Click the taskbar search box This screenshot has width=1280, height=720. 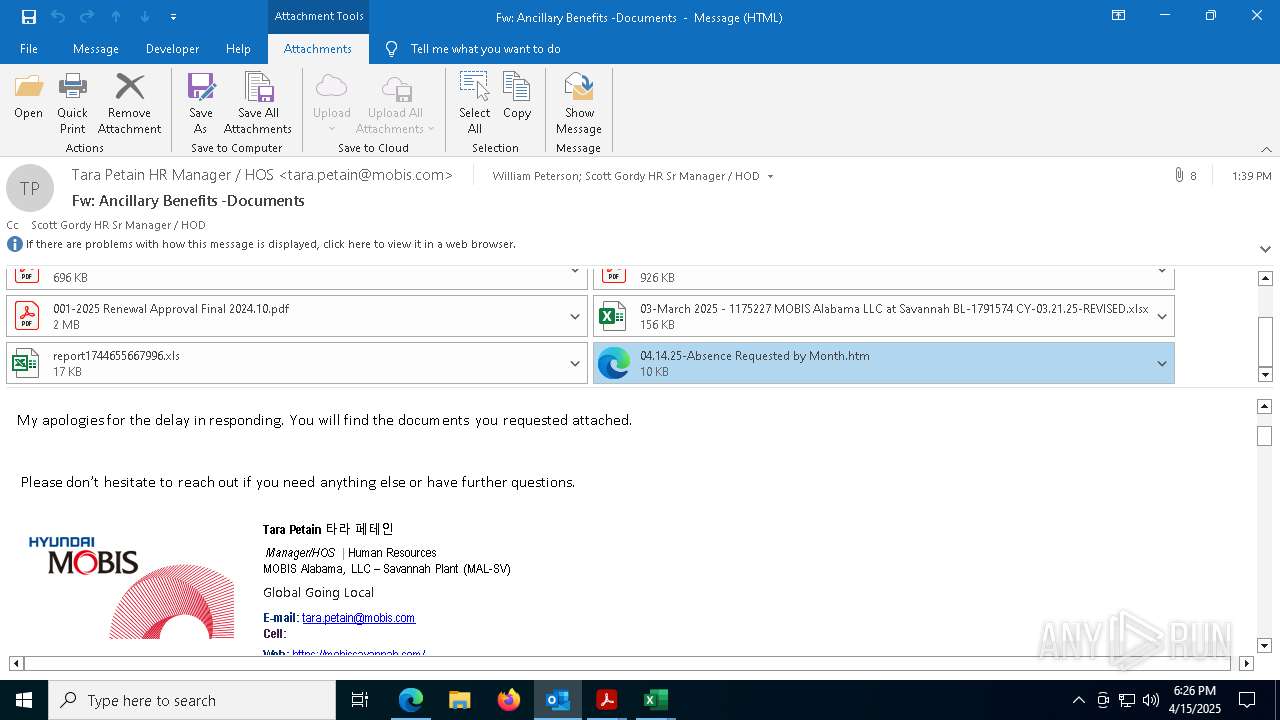coord(192,700)
